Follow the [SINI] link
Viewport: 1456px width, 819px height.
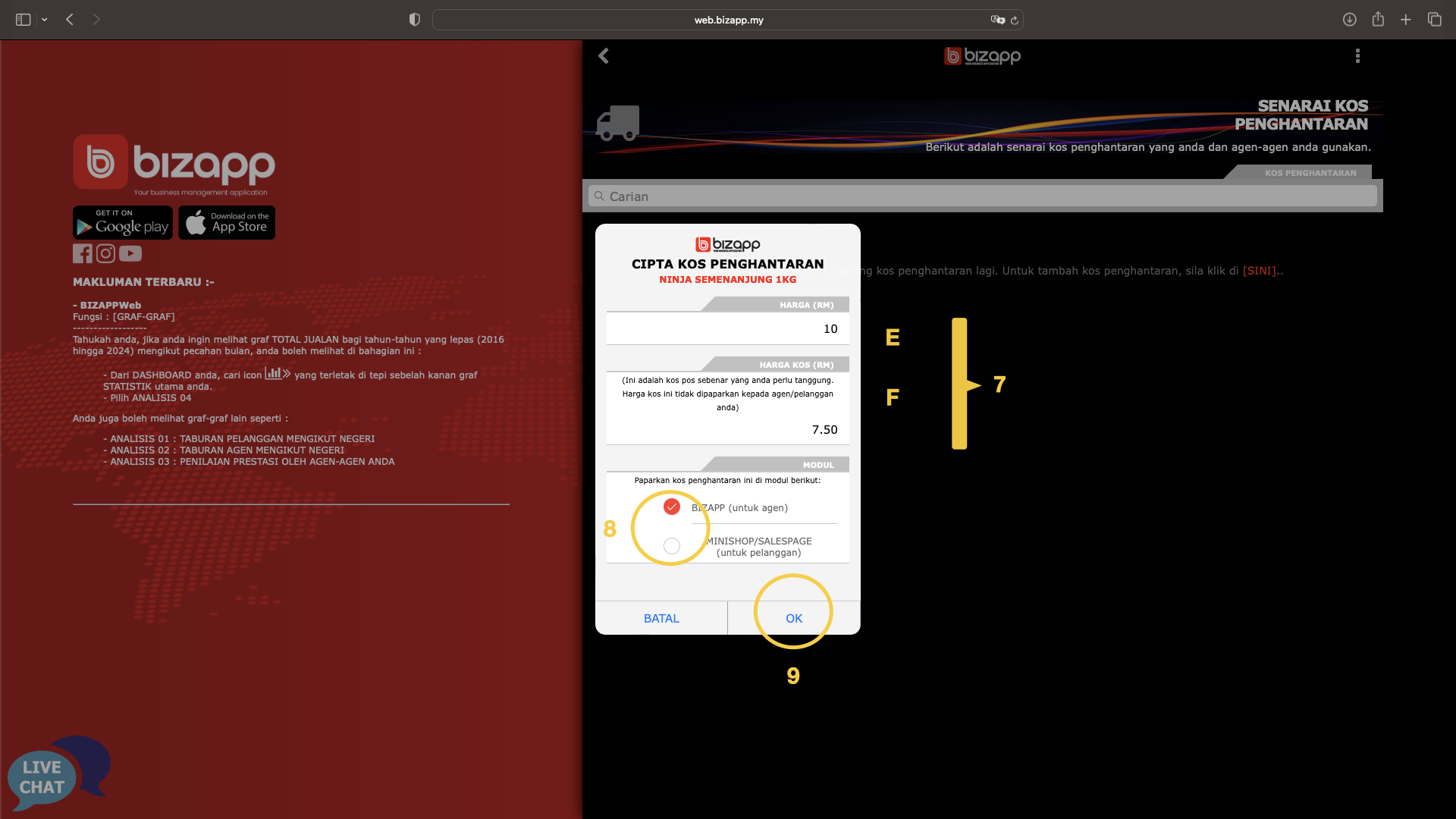[x=1259, y=271]
